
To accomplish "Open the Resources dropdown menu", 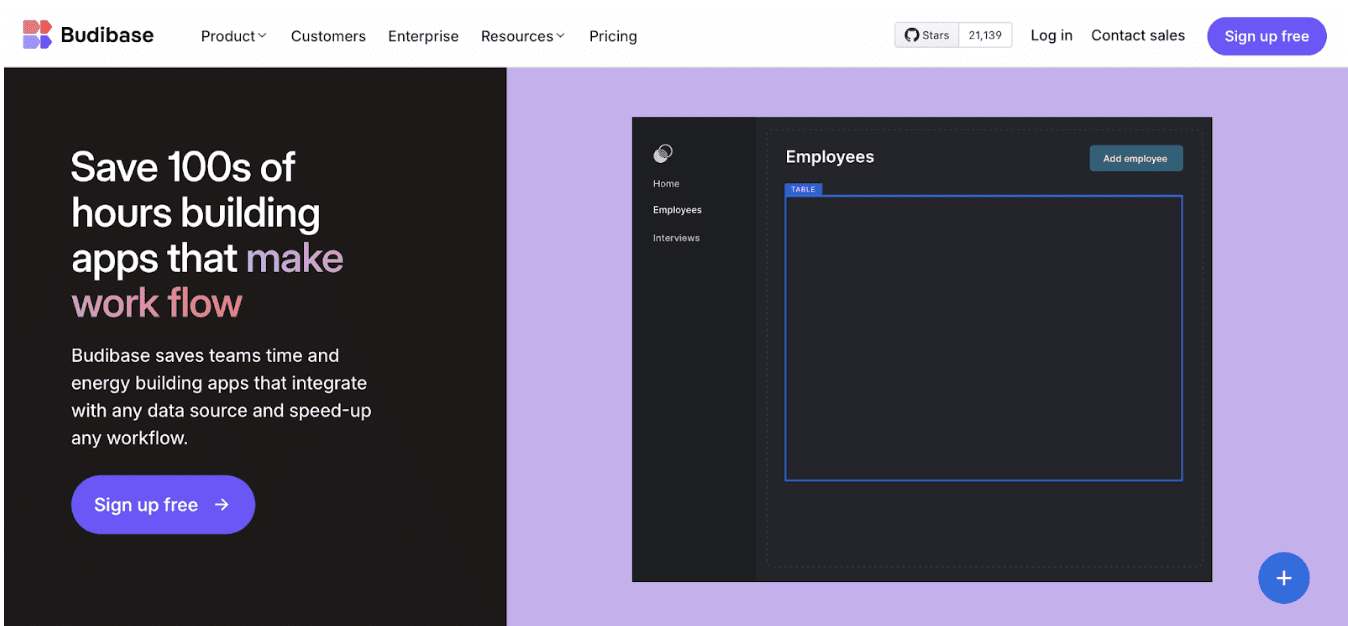I will point(523,36).
